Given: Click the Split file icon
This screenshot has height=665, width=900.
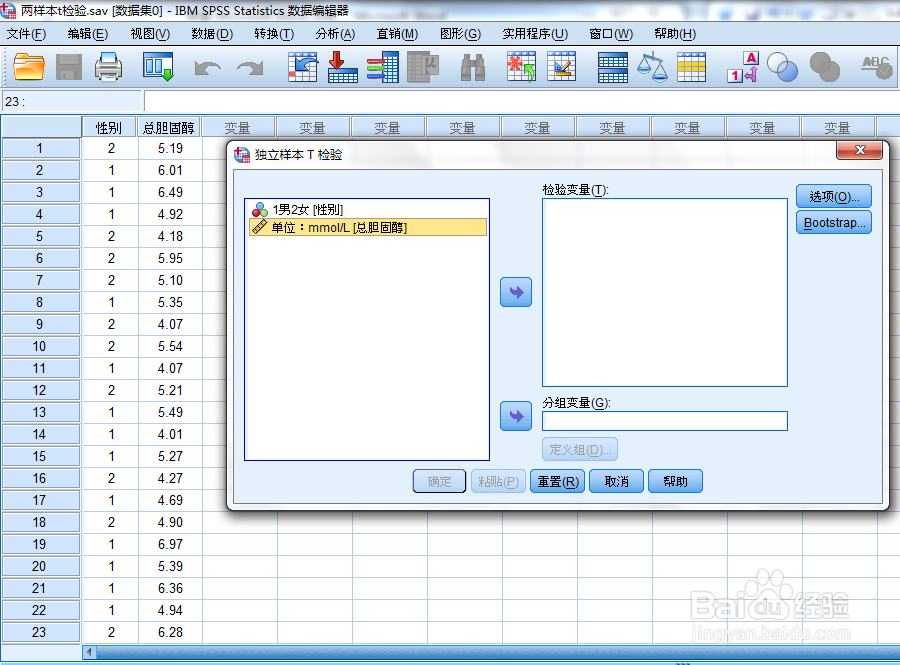Looking at the screenshot, I should click(x=612, y=67).
